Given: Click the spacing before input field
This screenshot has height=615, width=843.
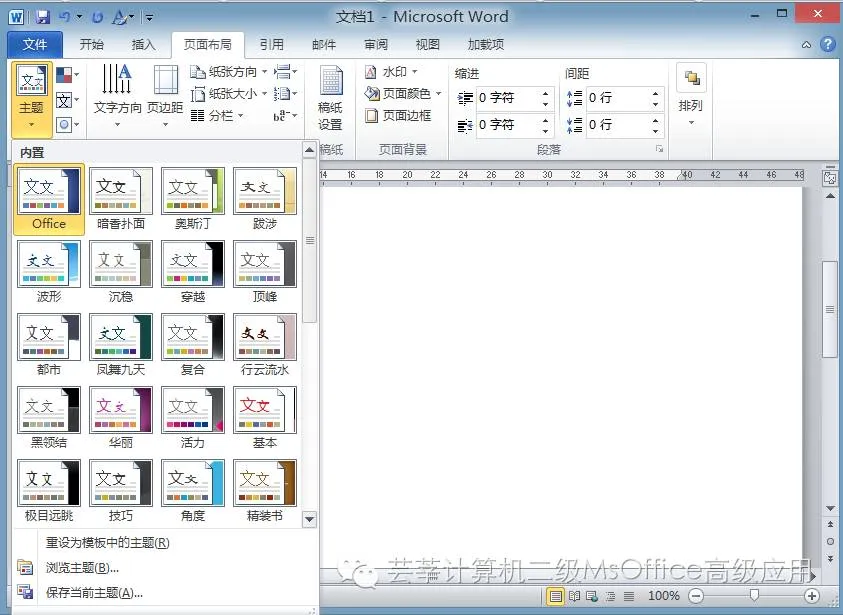Looking at the screenshot, I should pyautogui.click(x=617, y=98).
